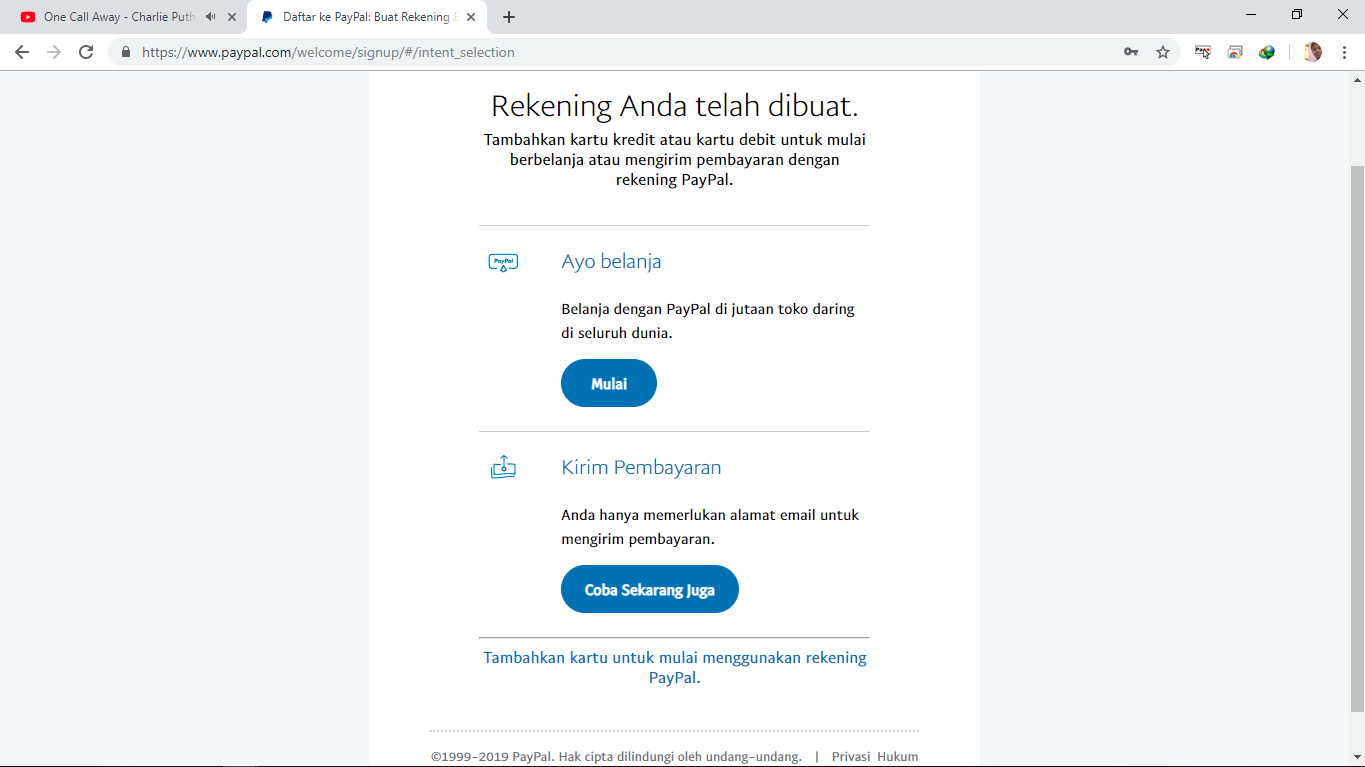The image size is (1365, 767).
Task: Click the browser Forward arrow
Action: [54, 52]
